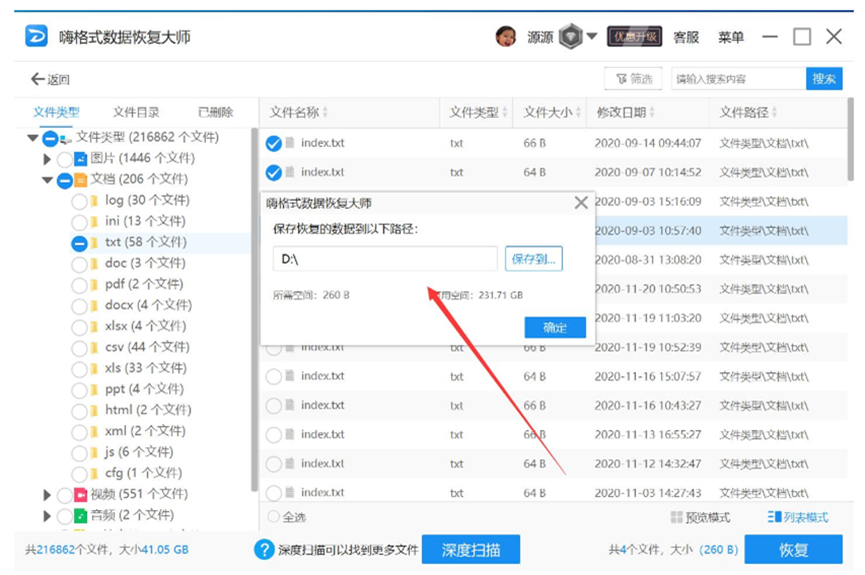The width and height of the screenshot is (865, 575).
Task: Toggle the 全选 select-all checkbox
Action: click(x=273, y=517)
